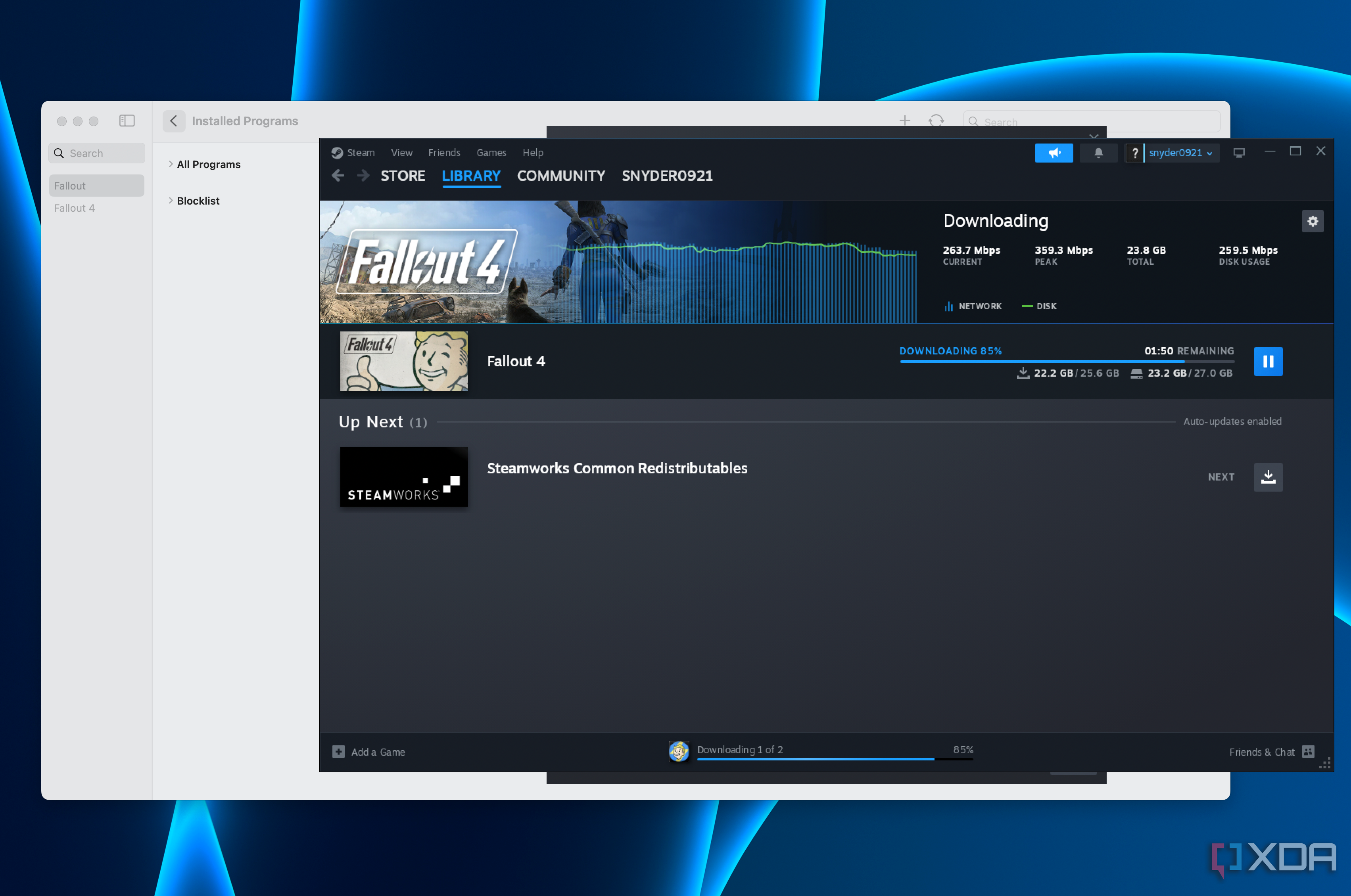Open Friends & Chat
1351x896 pixels.
pyautogui.click(x=1262, y=752)
